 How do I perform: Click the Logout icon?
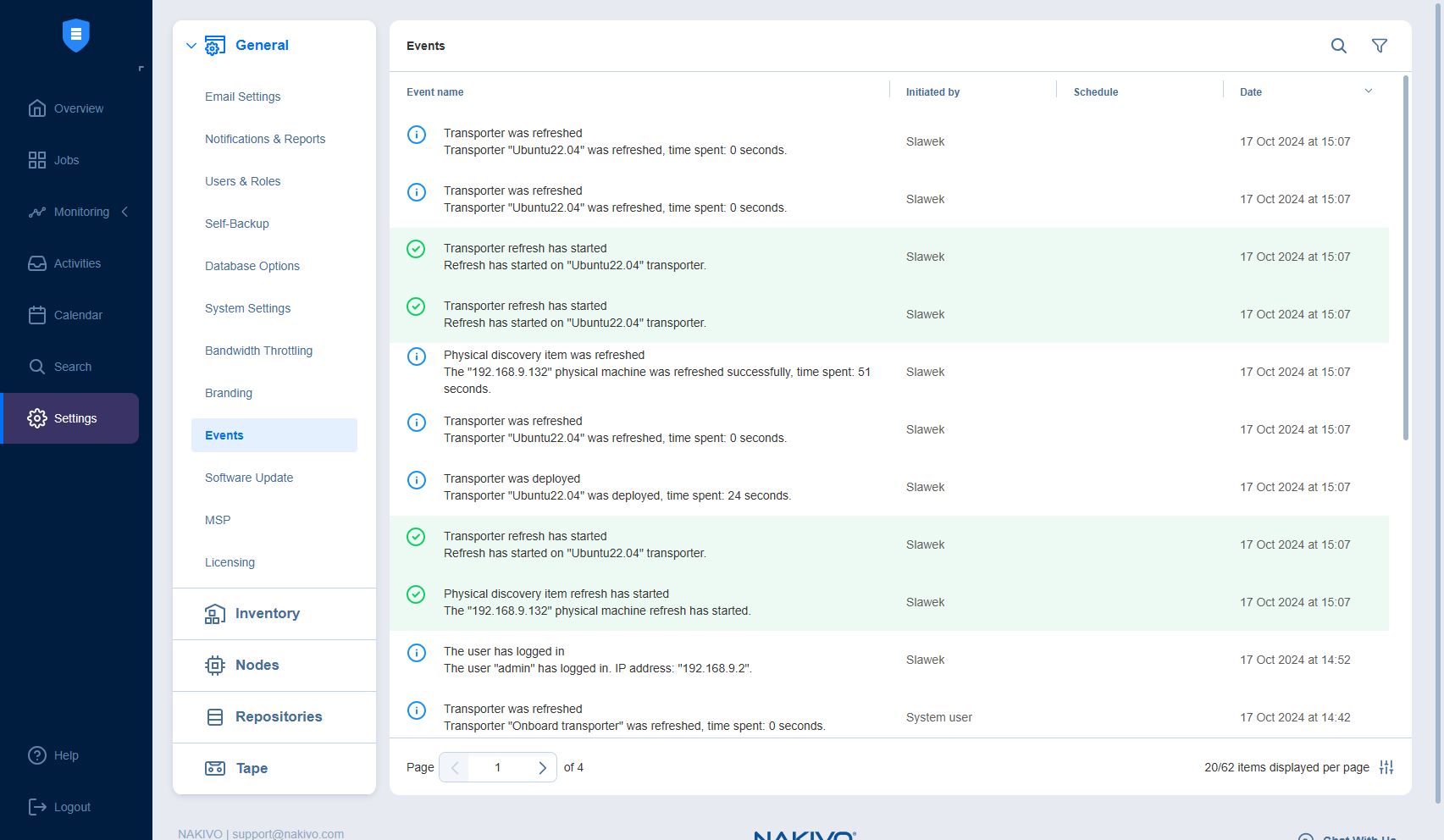(x=37, y=807)
